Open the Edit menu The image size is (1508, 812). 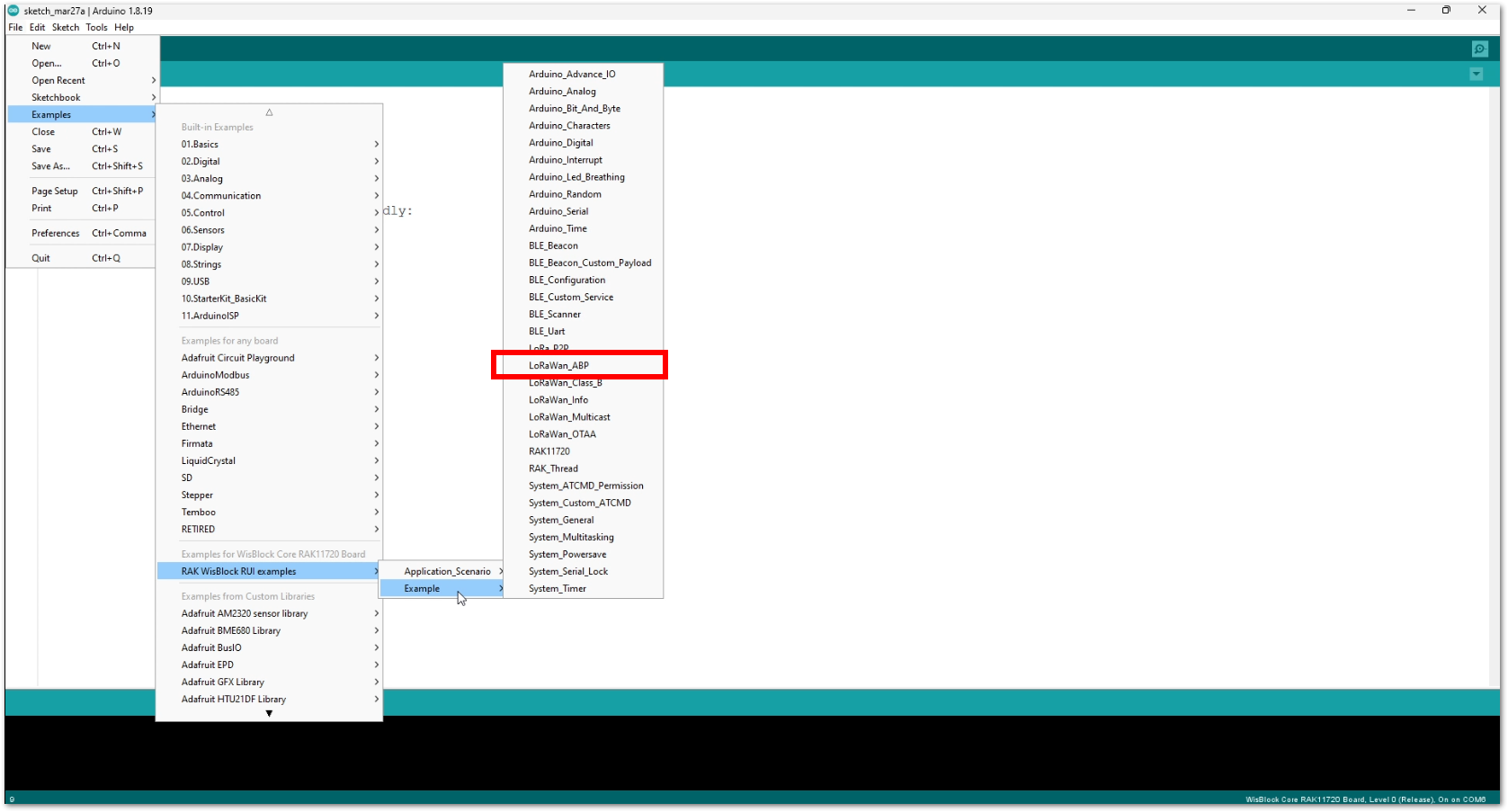click(37, 27)
